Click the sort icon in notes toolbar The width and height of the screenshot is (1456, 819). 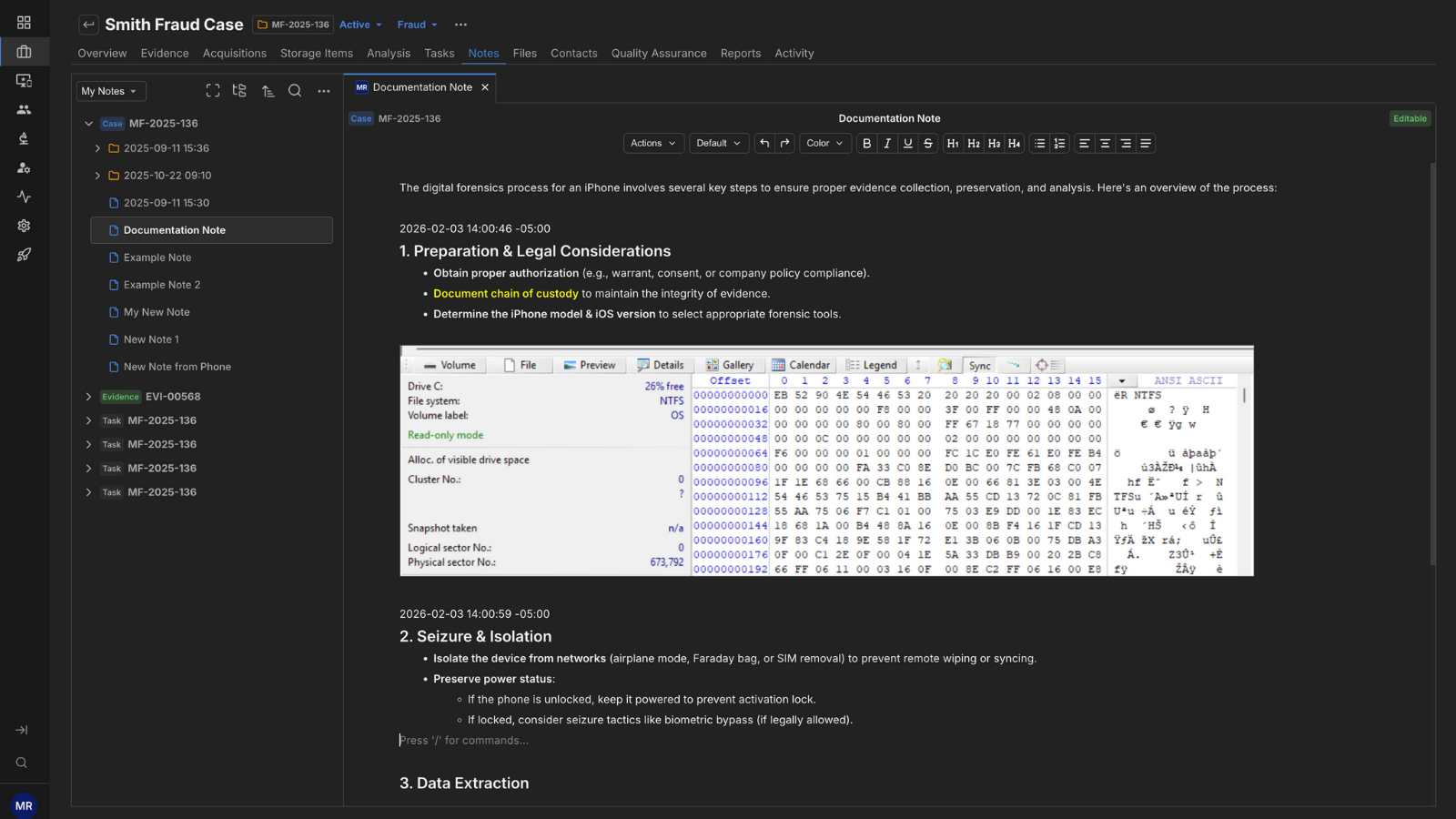[x=268, y=91]
